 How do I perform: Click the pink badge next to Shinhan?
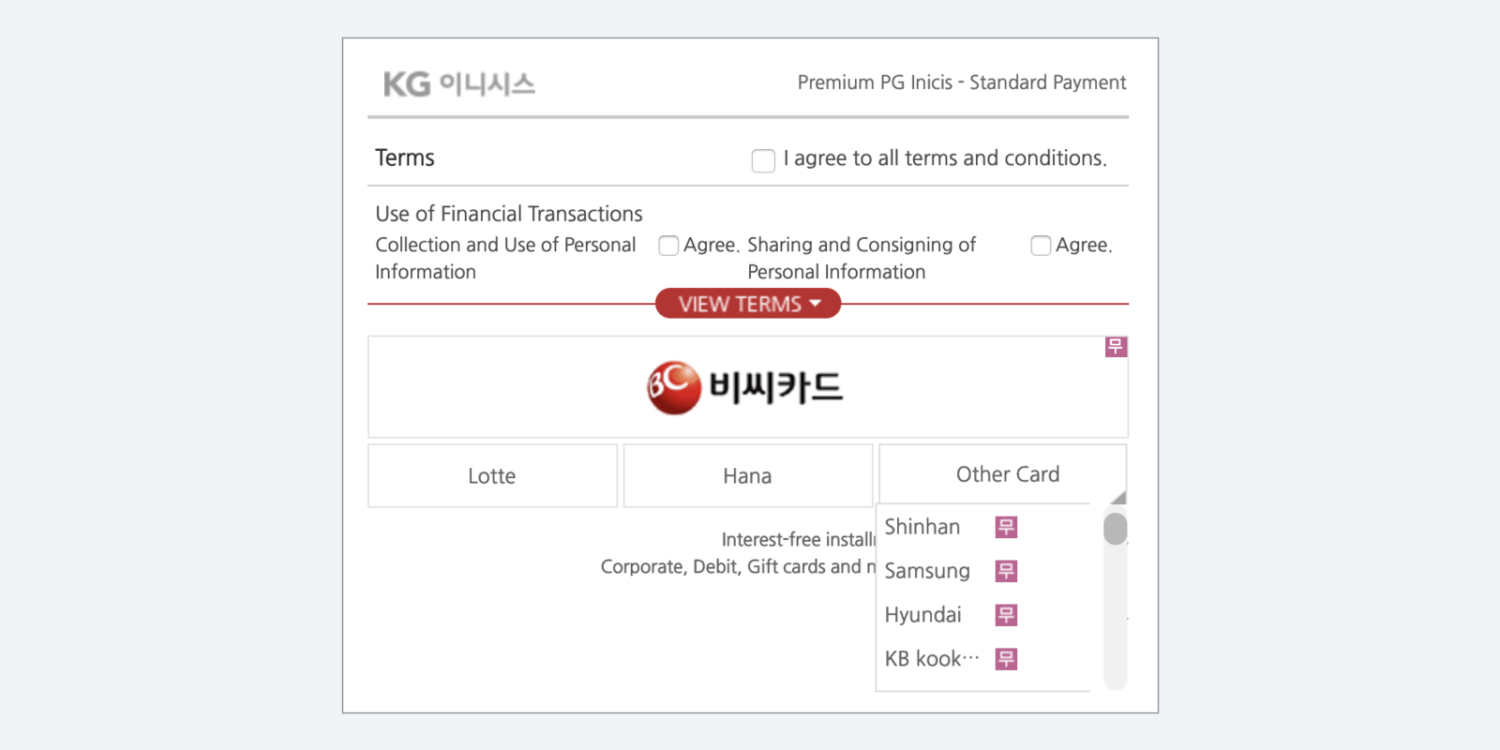point(1006,527)
